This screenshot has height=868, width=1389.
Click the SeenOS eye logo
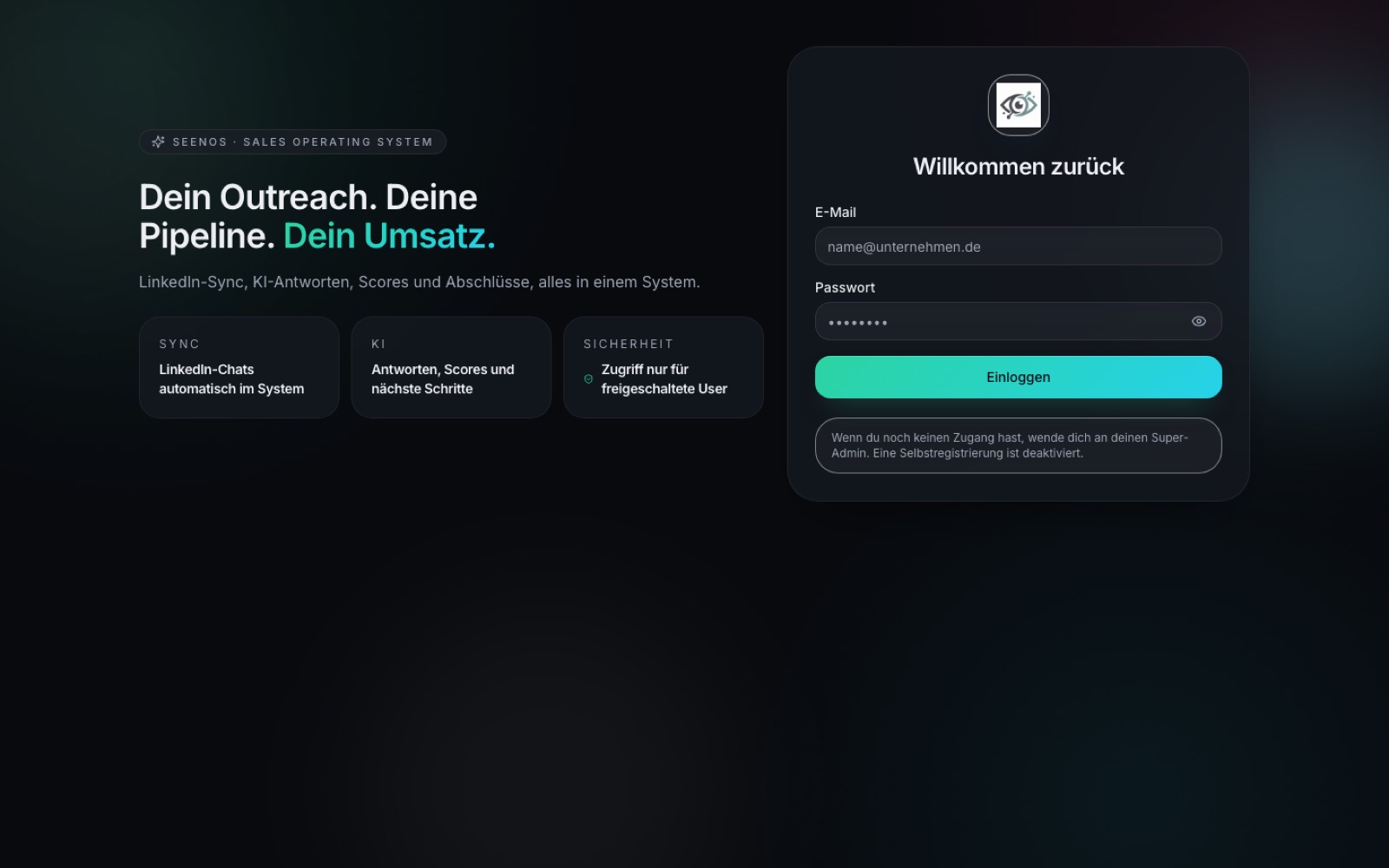click(1018, 105)
